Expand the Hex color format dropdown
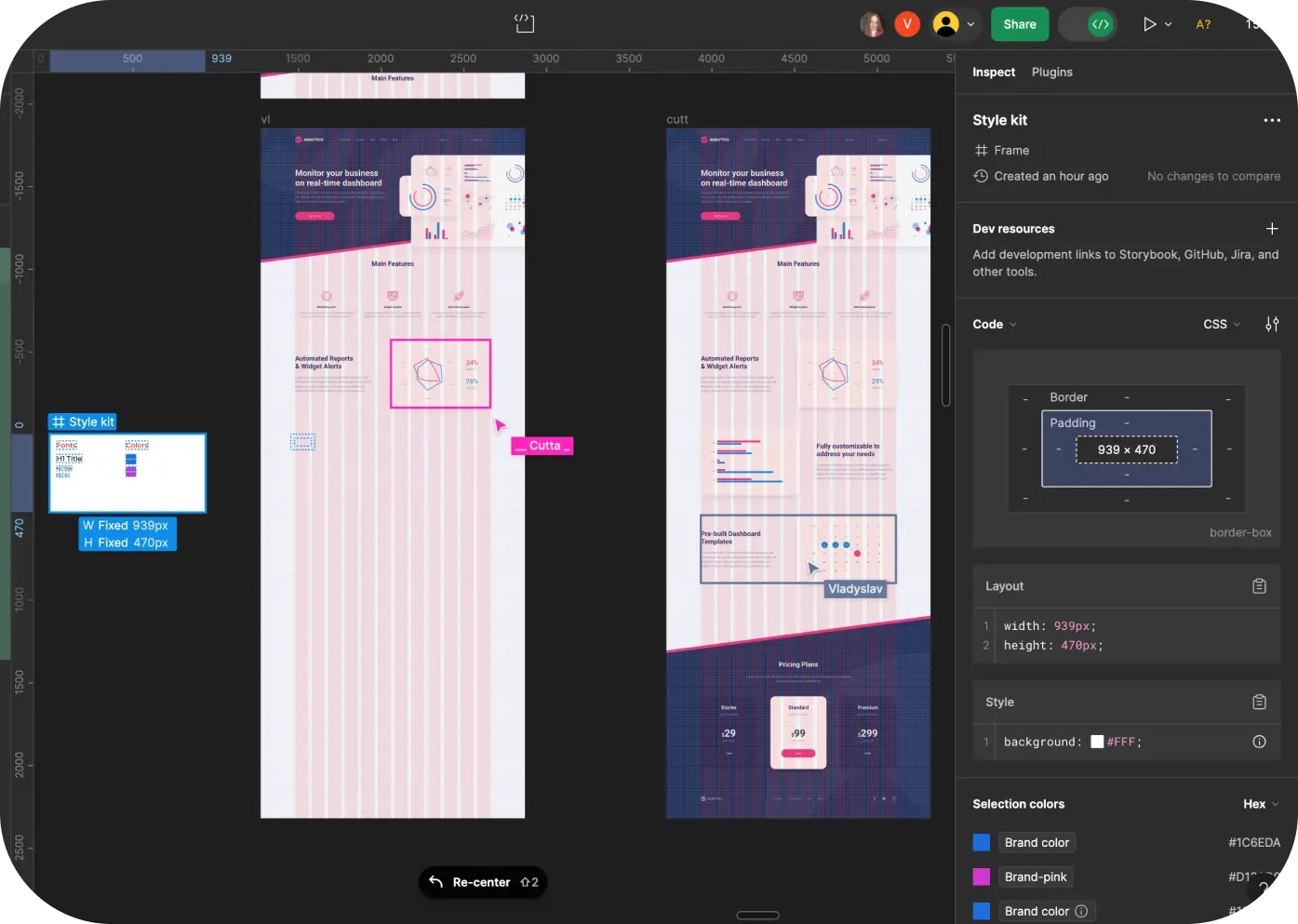Screen dimensions: 1298x924 [1261, 804]
